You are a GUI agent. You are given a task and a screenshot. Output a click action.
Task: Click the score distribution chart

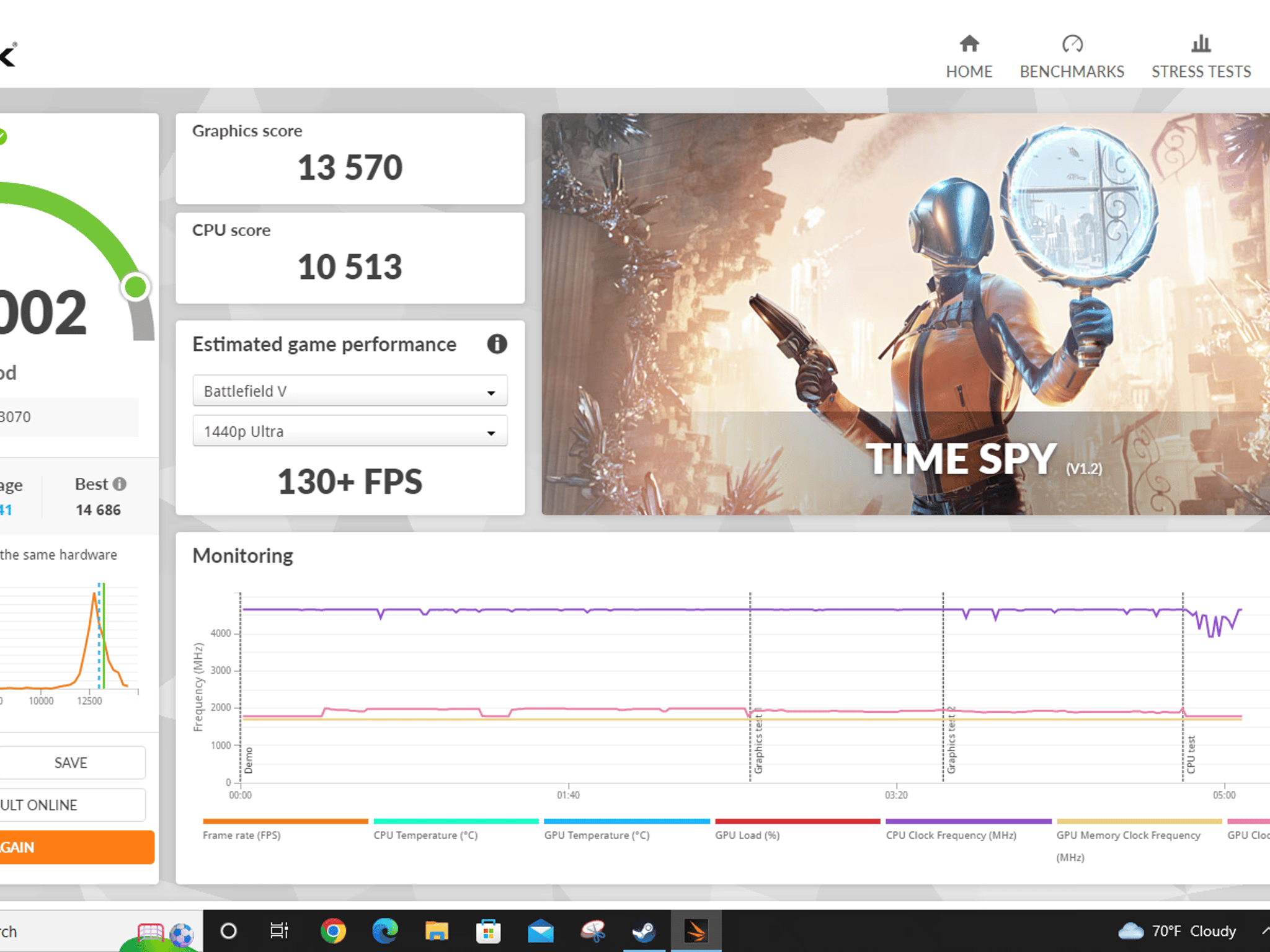point(69,637)
